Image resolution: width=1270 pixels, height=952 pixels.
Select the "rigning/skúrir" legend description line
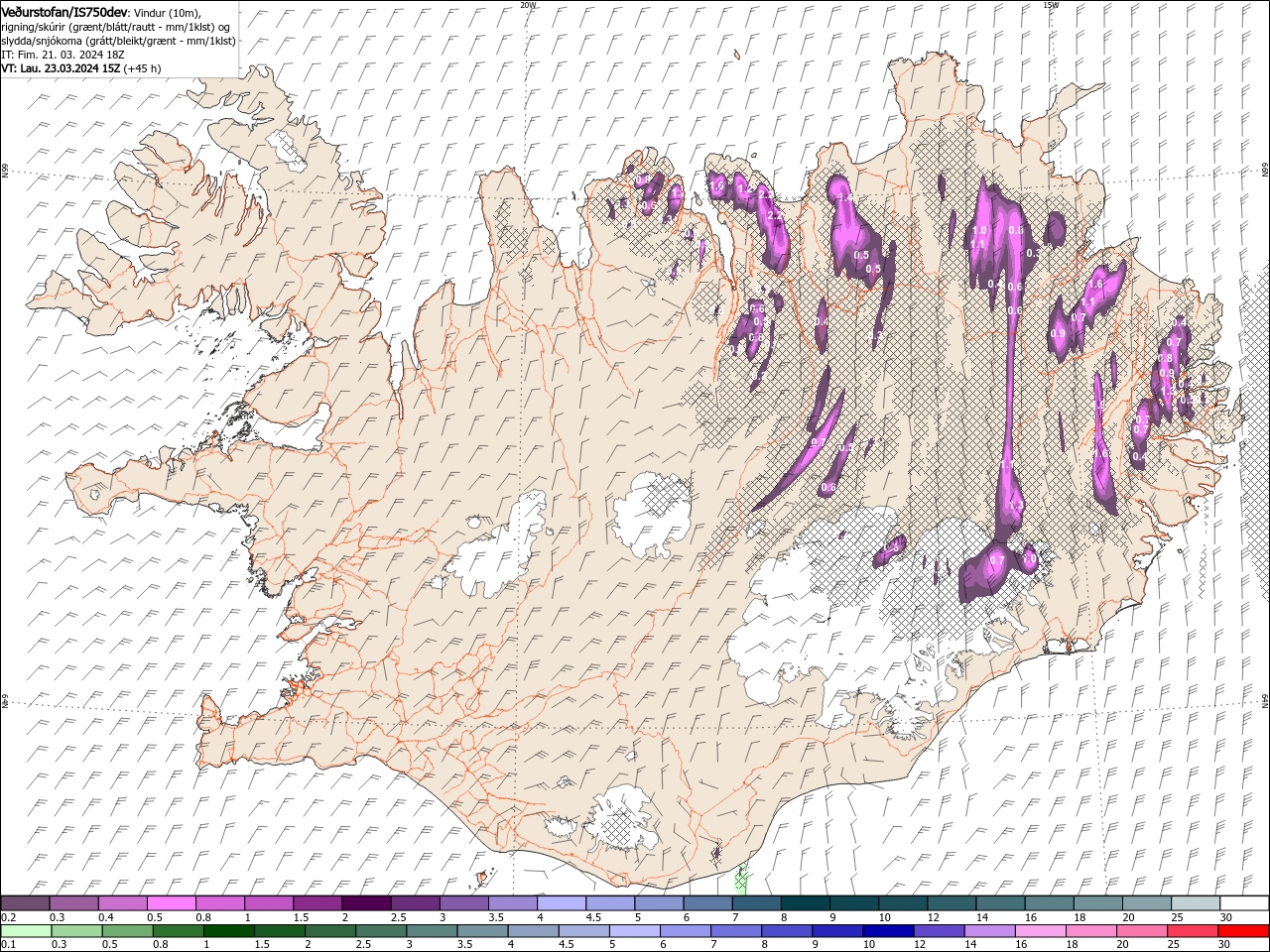pos(117,26)
